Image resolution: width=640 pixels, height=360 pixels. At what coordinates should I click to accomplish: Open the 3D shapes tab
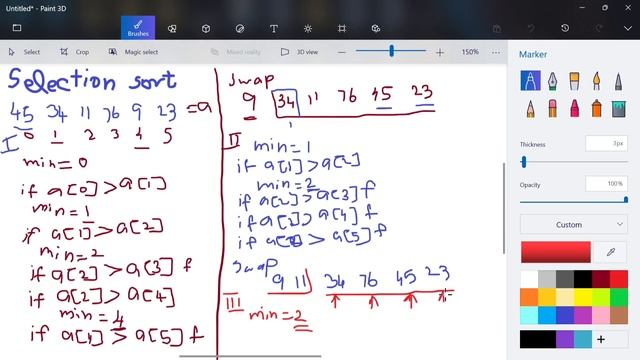click(206, 28)
